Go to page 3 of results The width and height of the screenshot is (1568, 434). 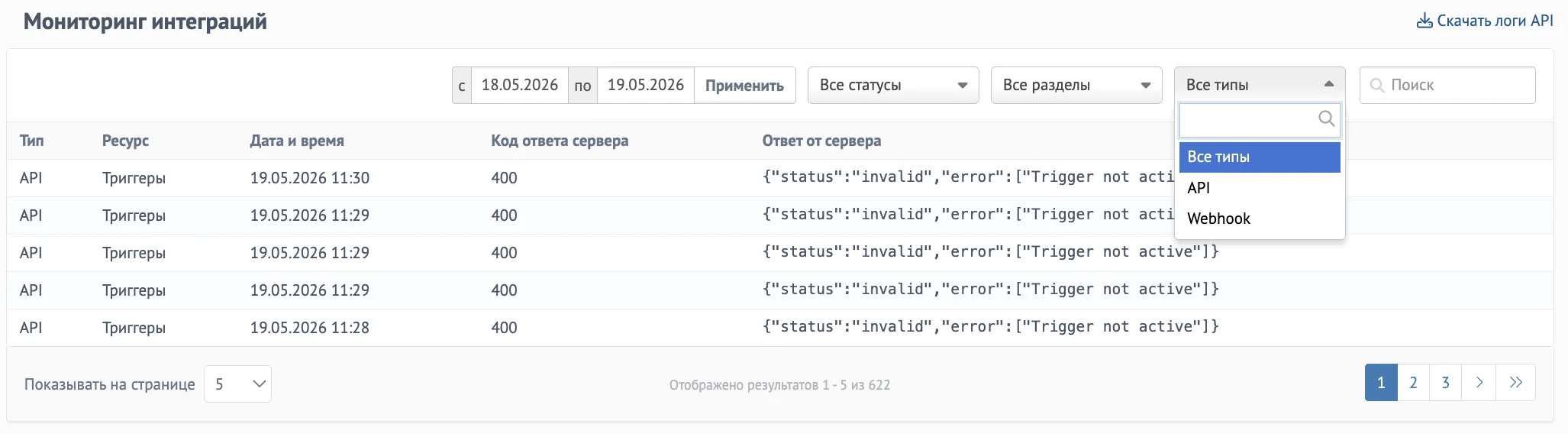(x=1445, y=383)
